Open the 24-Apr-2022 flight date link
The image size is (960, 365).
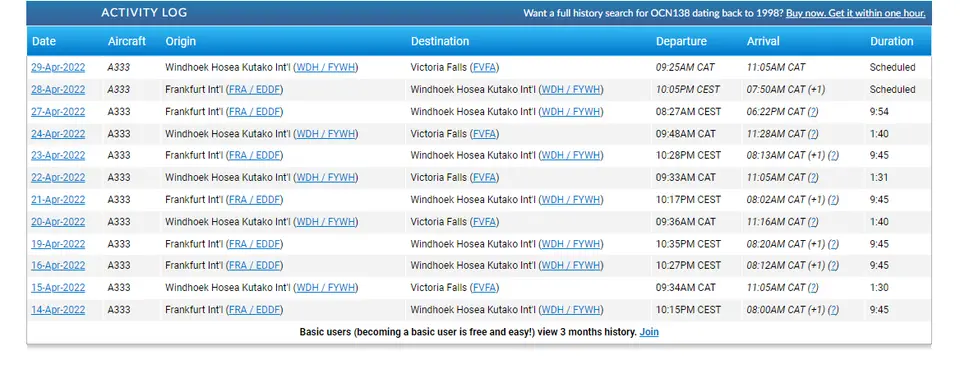[58, 134]
